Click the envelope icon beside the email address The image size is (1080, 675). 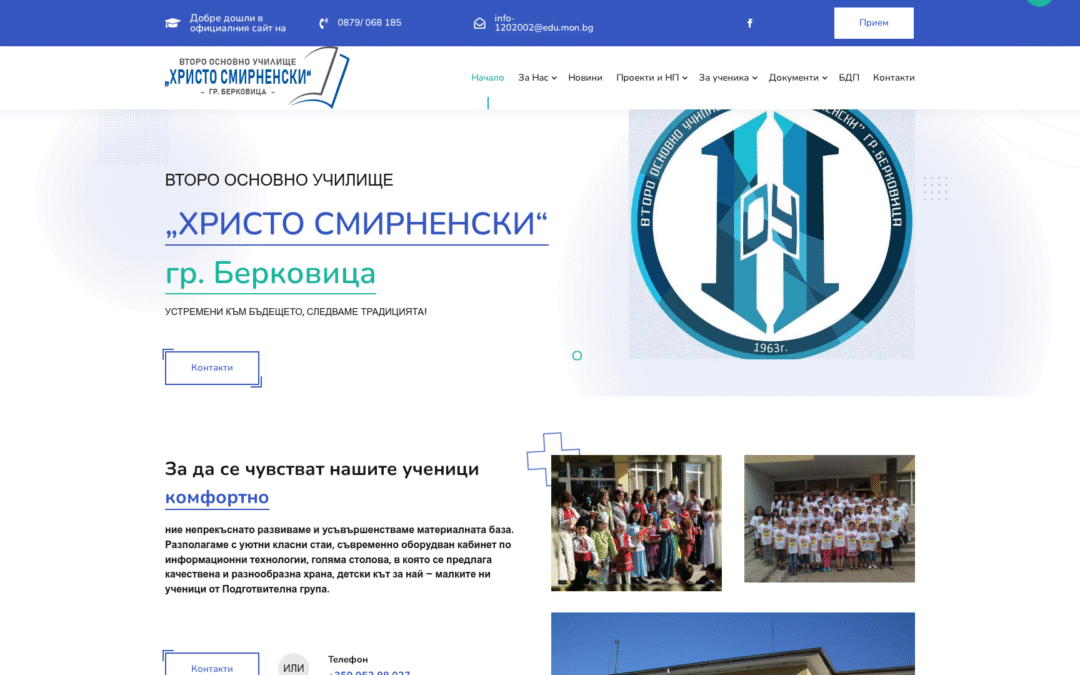pos(479,23)
